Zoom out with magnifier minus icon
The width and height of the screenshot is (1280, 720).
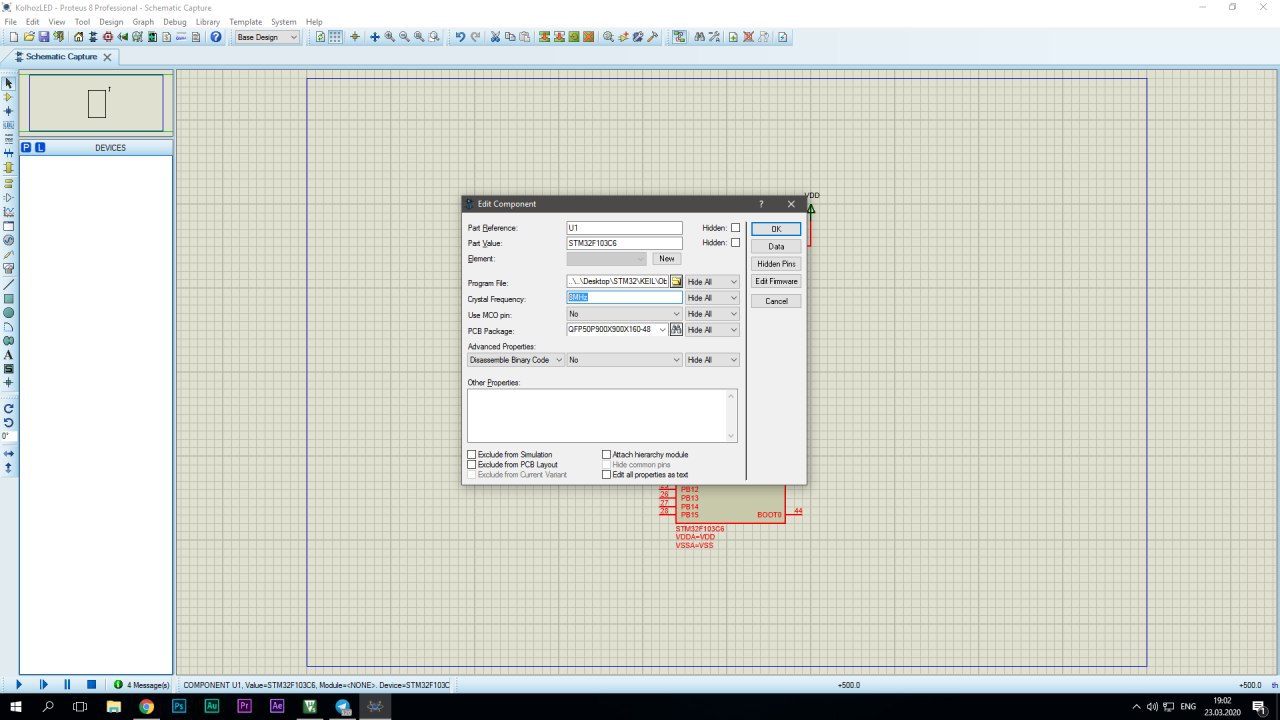[404, 37]
